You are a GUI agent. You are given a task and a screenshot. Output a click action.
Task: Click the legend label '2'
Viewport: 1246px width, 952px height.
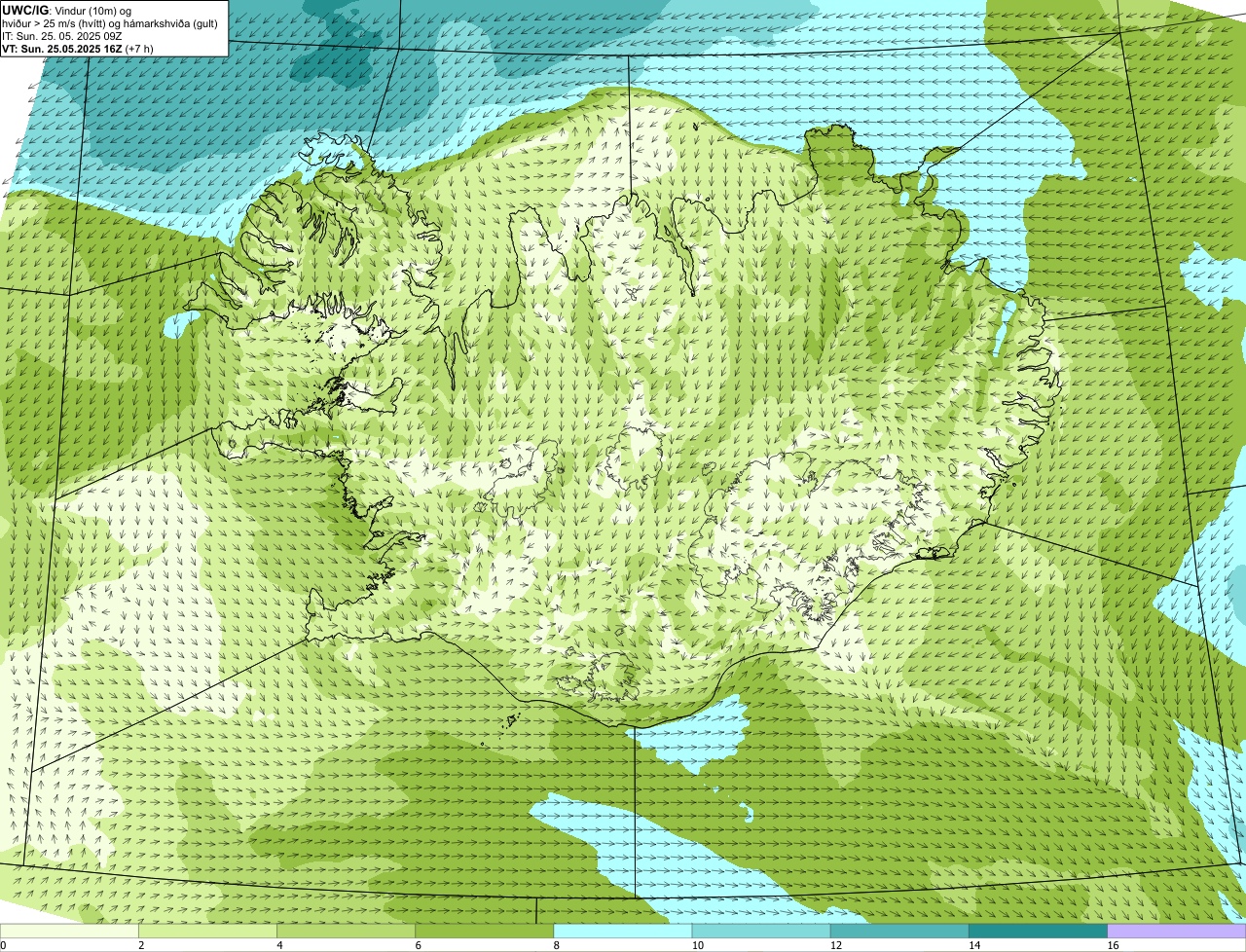click(141, 945)
